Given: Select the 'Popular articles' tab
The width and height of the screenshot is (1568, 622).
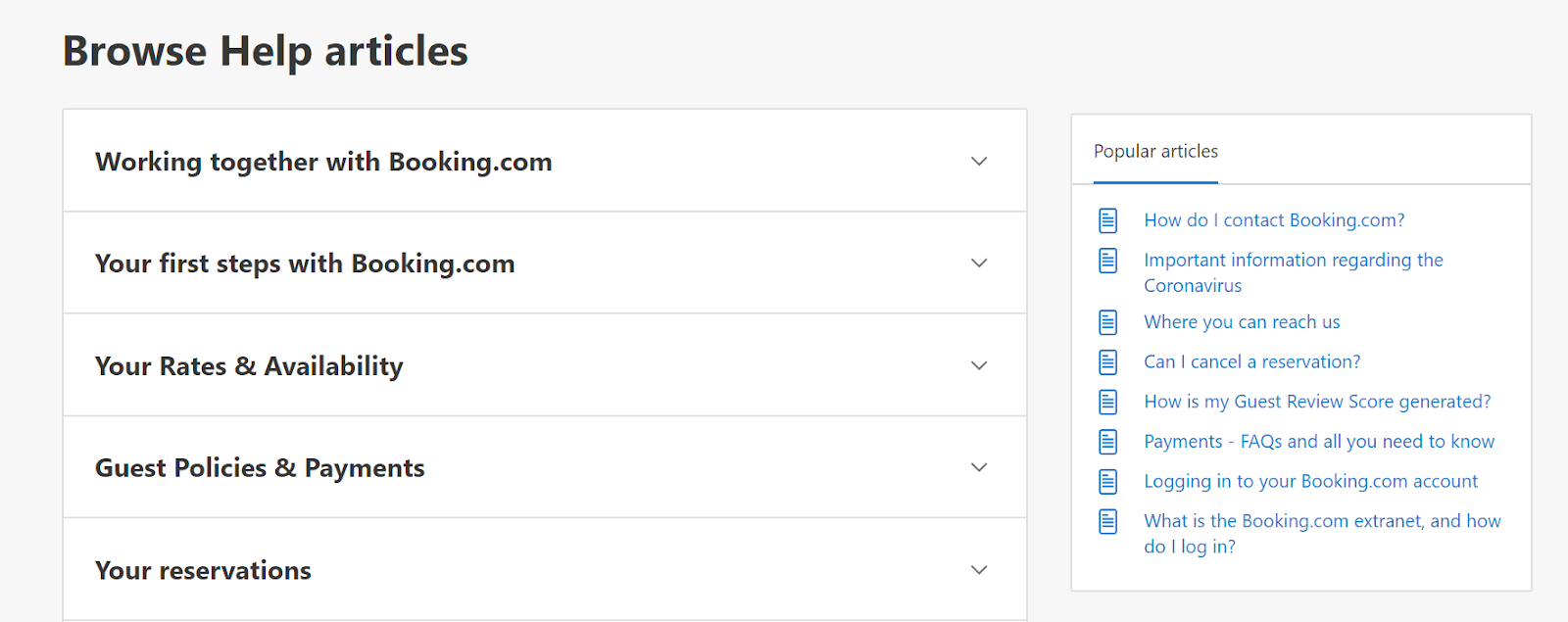Looking at the screenshot, I should [1155, 152].
